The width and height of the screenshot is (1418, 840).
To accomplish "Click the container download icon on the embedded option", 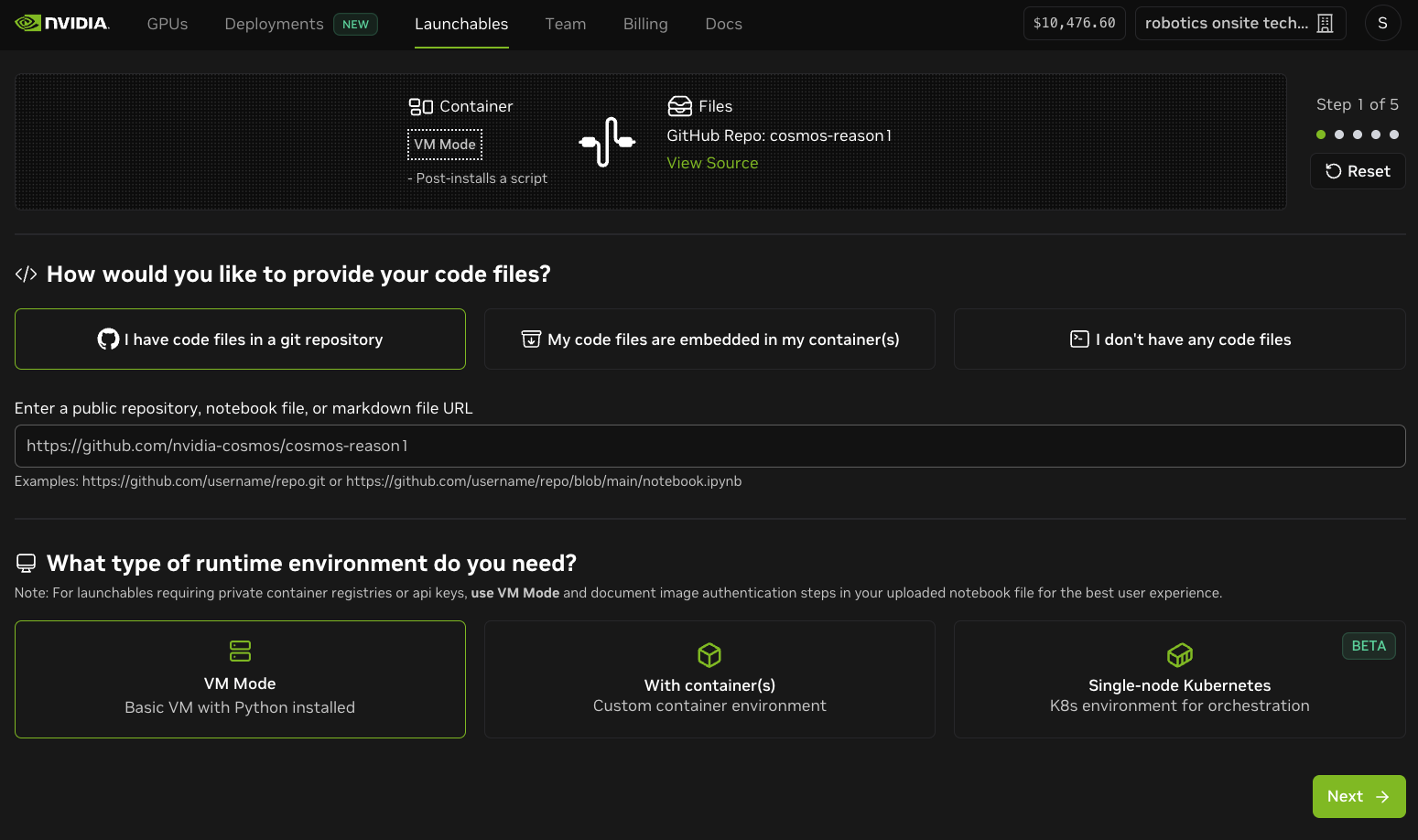I will (x=532, y=339).
